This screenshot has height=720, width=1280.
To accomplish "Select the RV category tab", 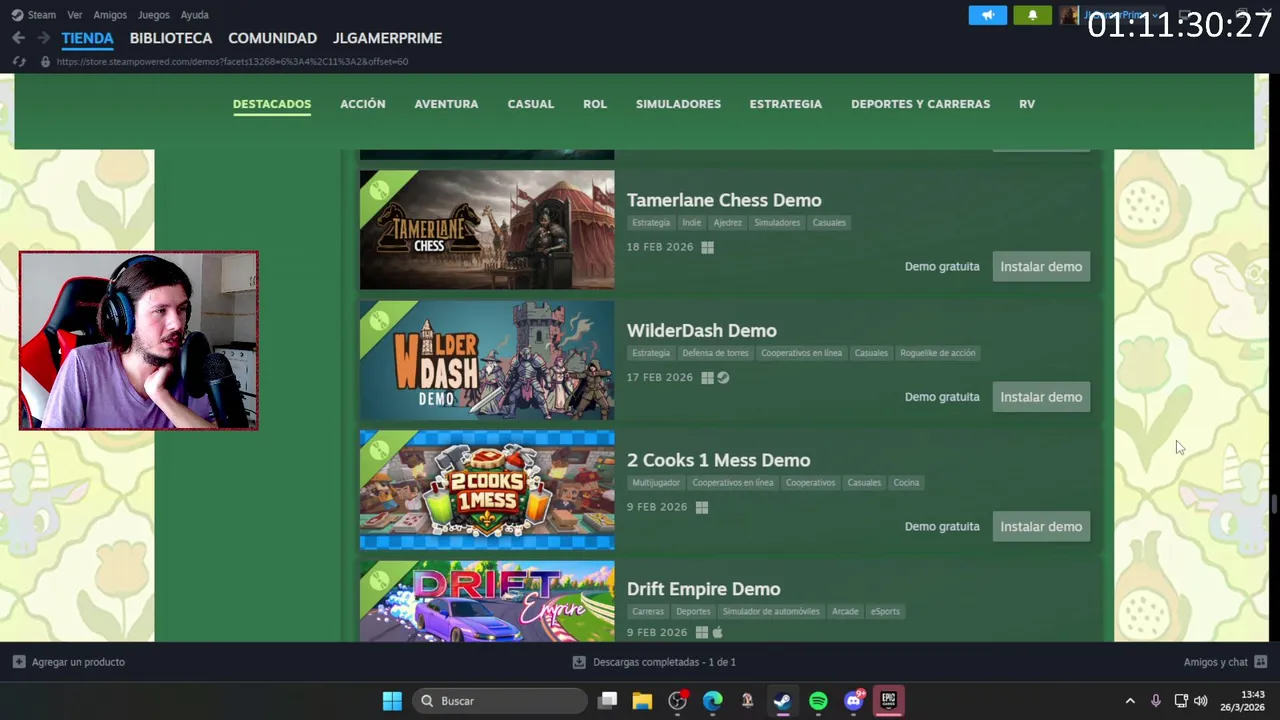I will (1027, 104).
